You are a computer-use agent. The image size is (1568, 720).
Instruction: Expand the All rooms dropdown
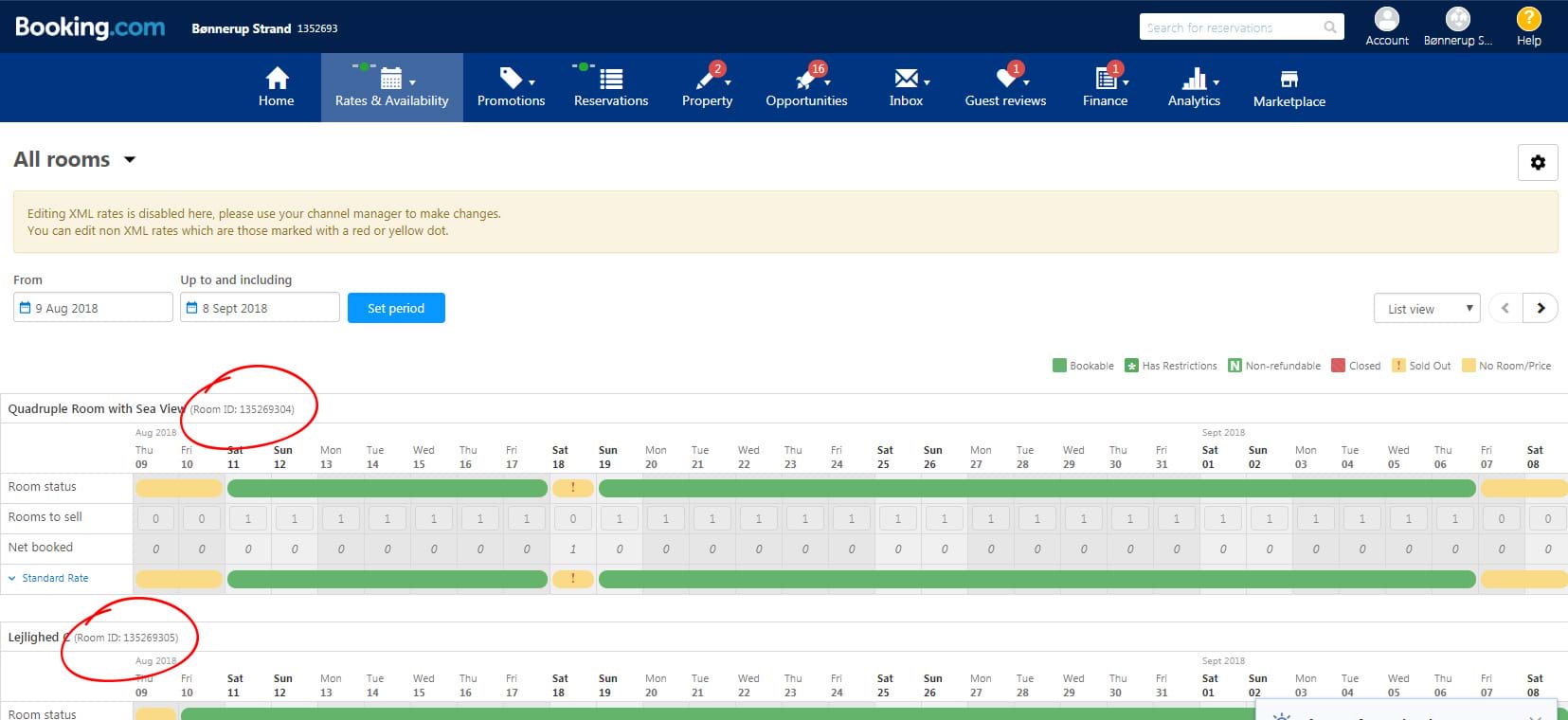(x=130, y=159)
